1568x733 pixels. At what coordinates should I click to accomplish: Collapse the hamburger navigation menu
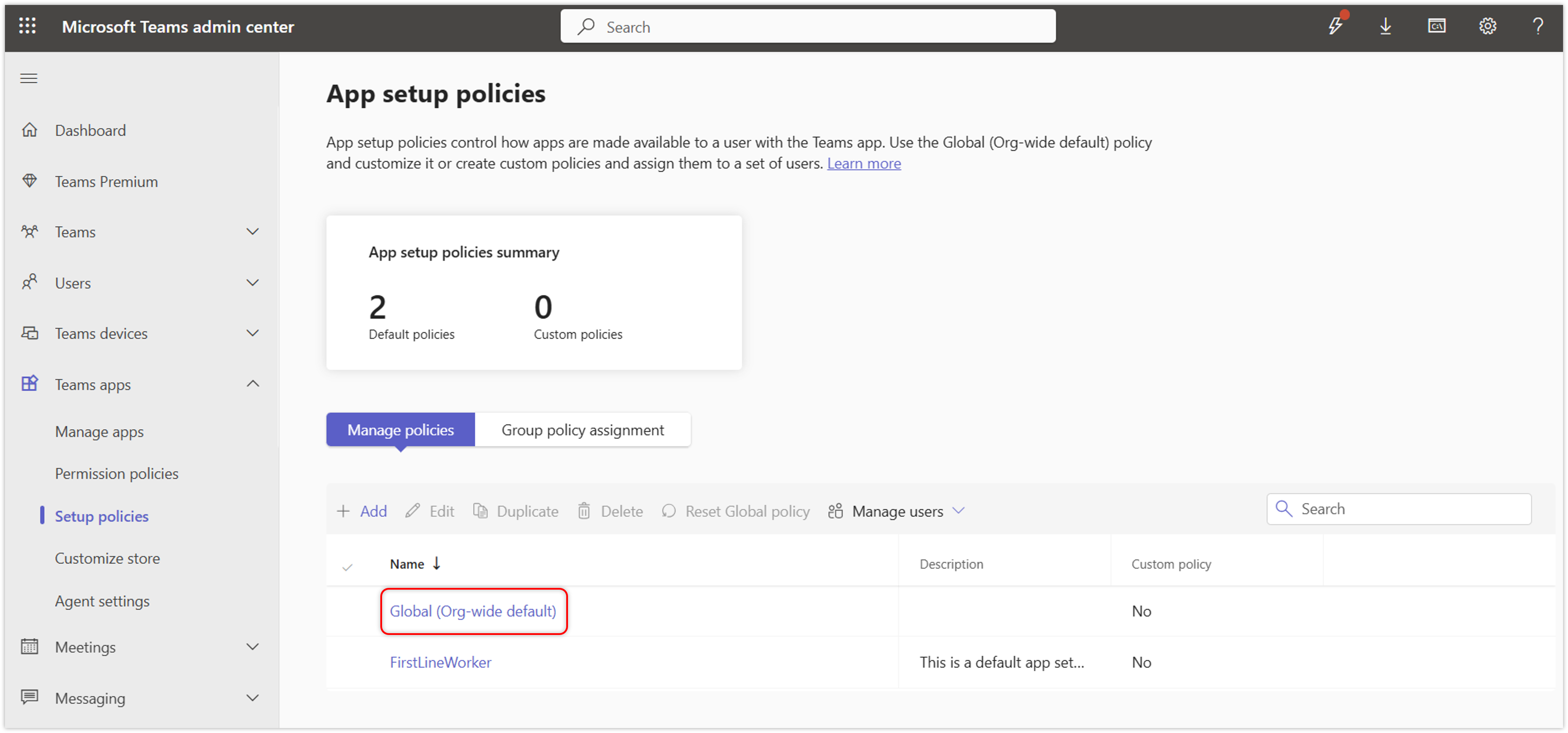[x=29, y=79]
